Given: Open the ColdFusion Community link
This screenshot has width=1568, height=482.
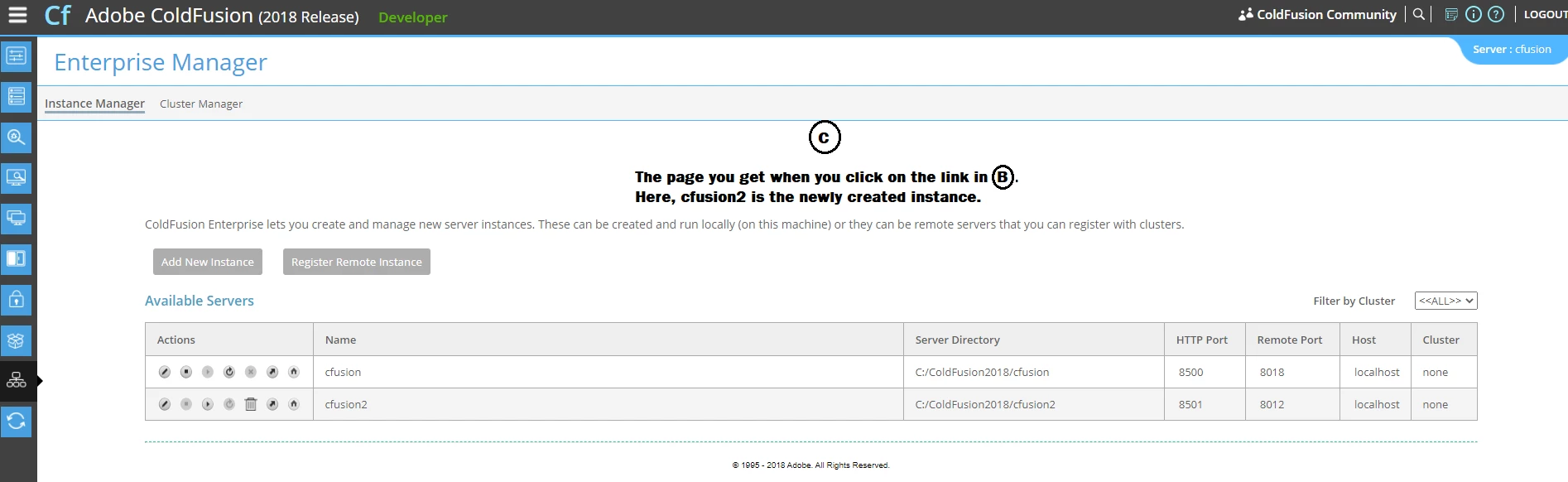Looking at the screenshot, I should 1317,14.
